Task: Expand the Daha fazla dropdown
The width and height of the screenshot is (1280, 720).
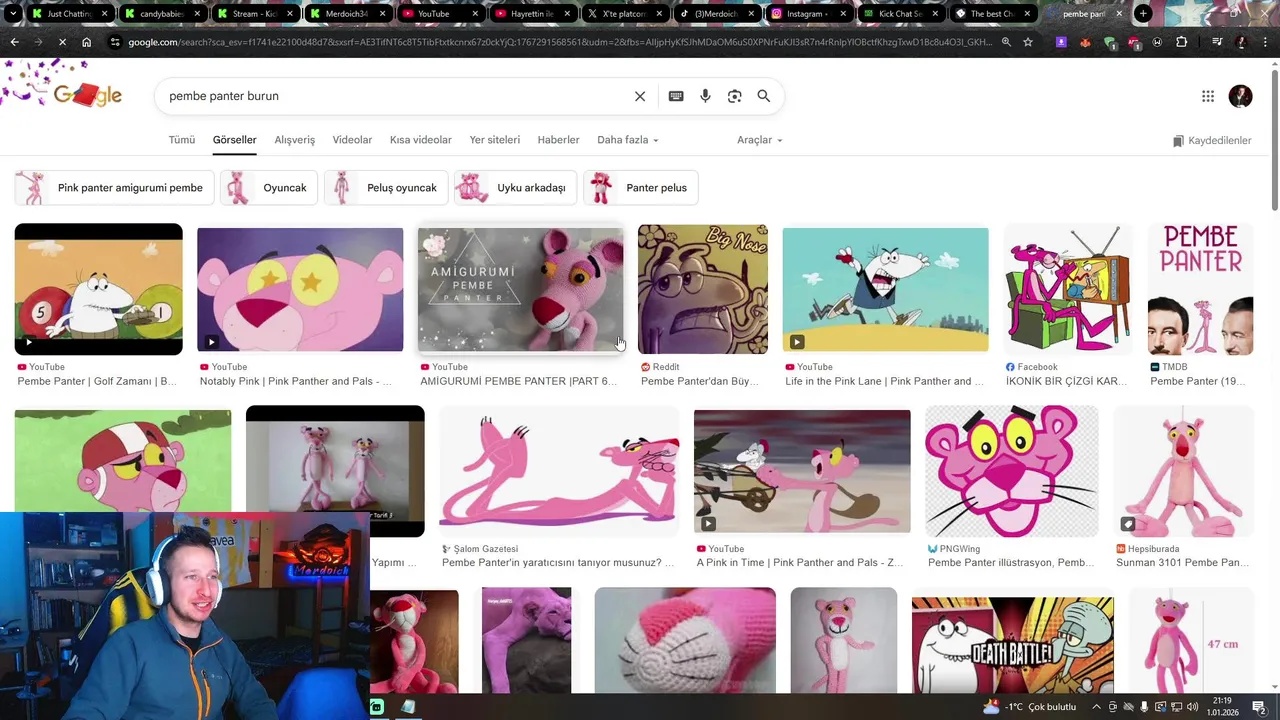Action: [628, 140]
